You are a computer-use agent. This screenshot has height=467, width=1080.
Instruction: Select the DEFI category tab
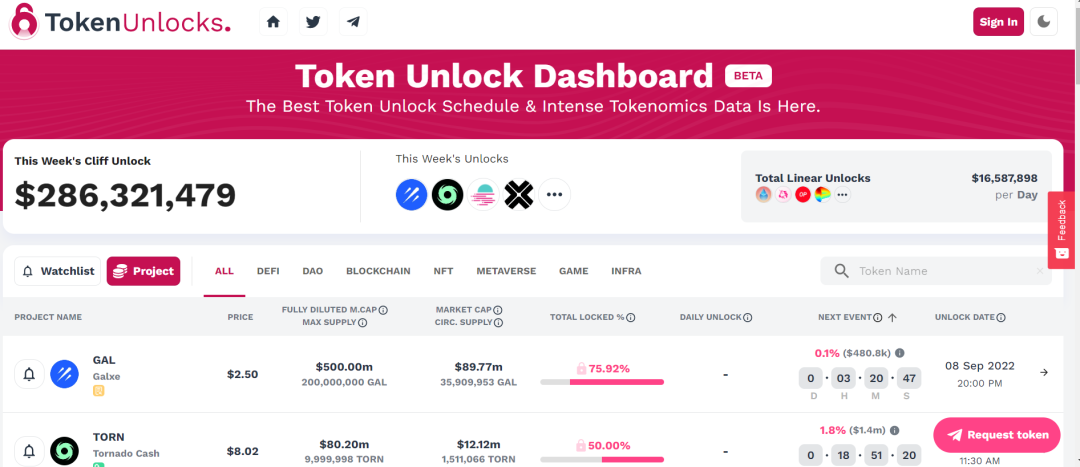[268, 271]
